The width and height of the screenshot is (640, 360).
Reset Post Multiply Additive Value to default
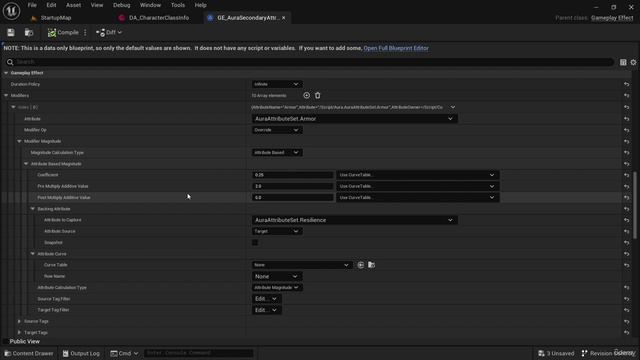(x=627, y=198)
